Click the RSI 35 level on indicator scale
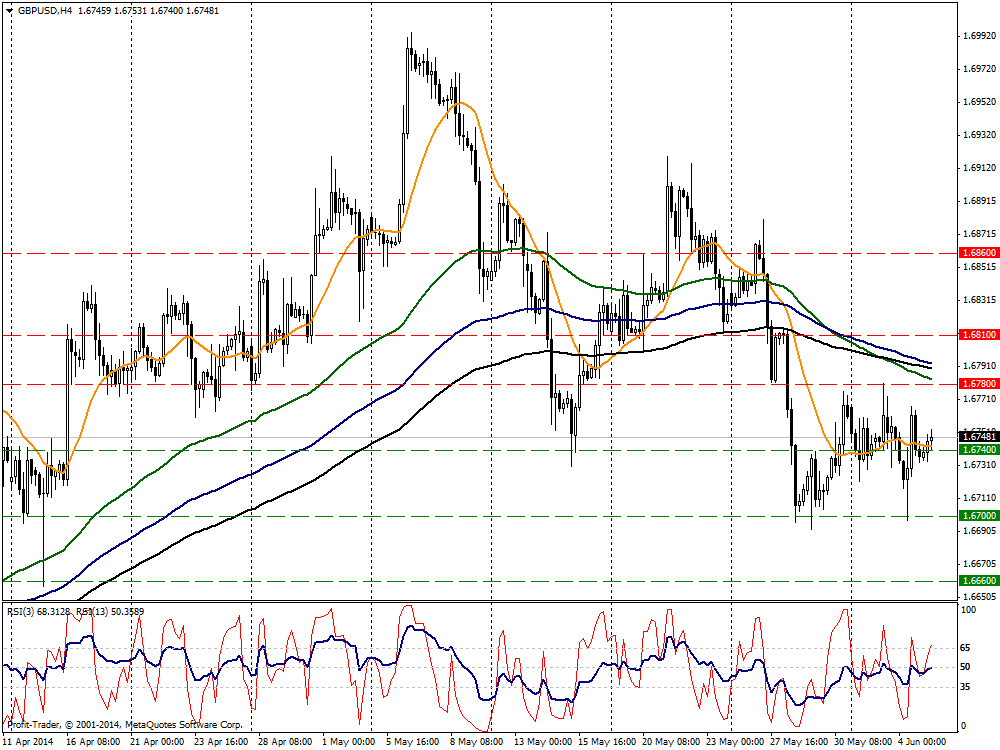 (965, 686)
